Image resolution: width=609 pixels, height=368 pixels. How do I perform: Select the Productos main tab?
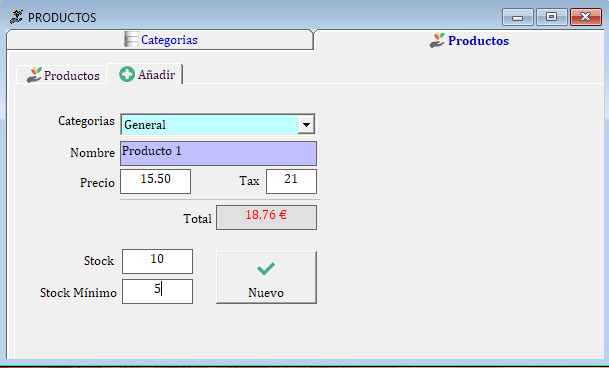tap(460, 40)
